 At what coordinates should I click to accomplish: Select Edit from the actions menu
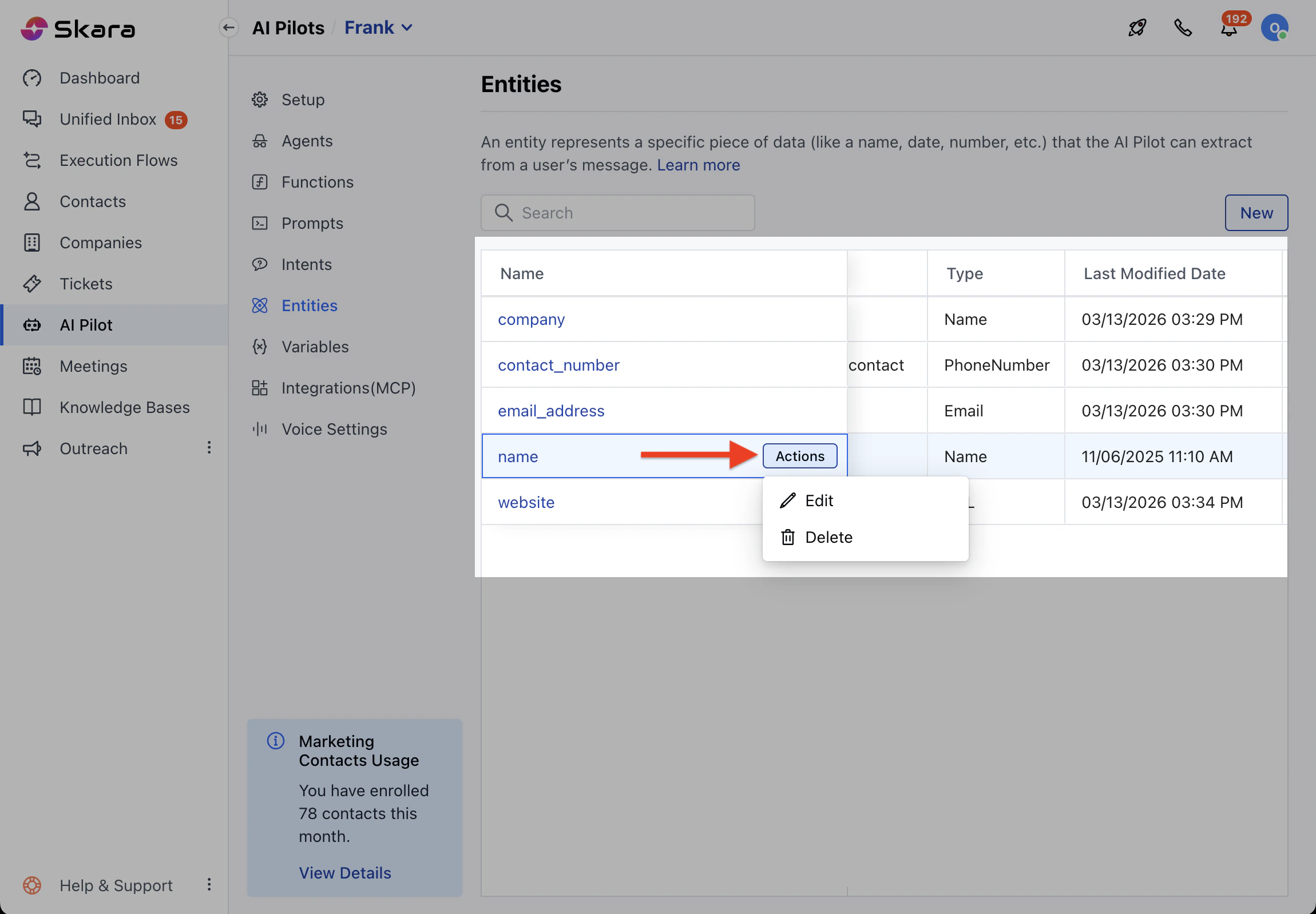[819, 500]
